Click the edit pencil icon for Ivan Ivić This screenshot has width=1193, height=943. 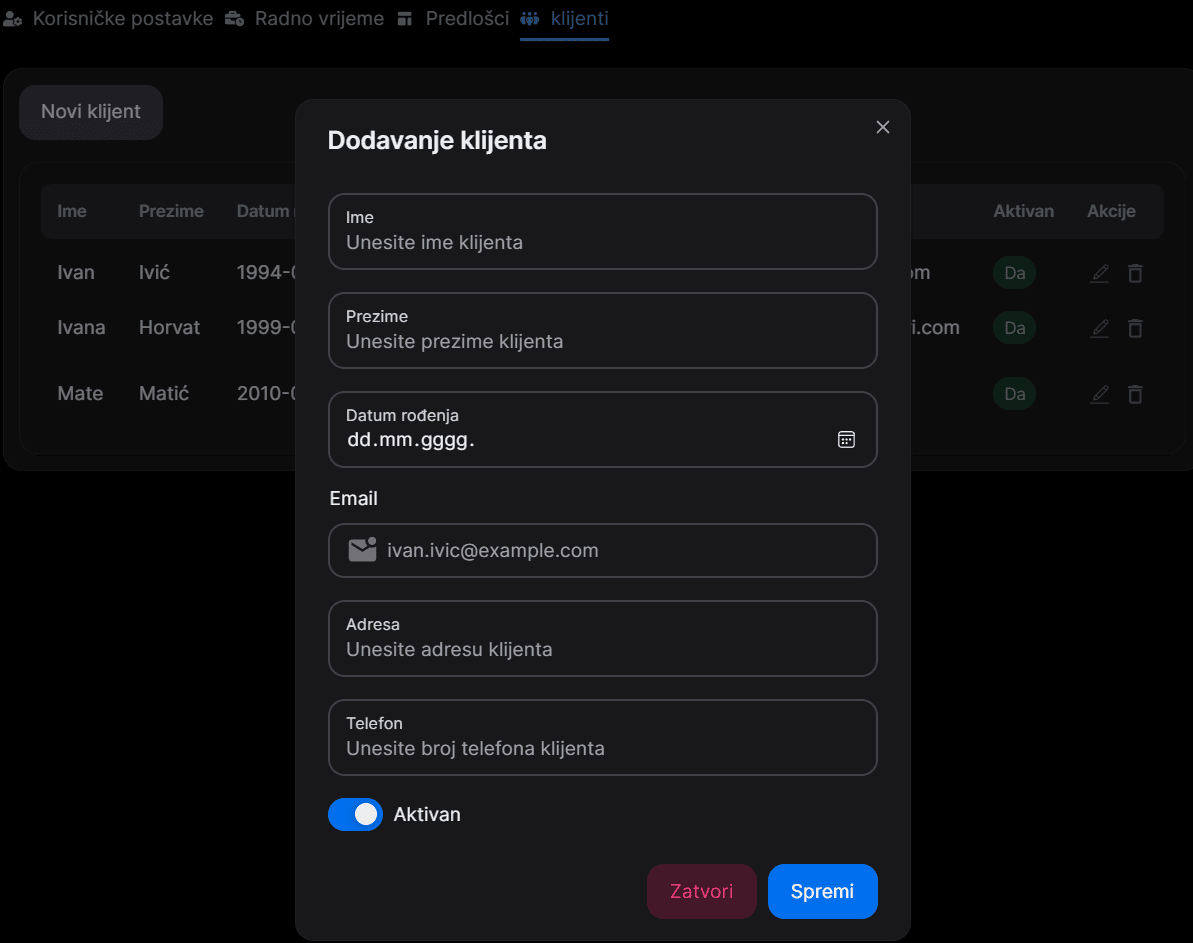1100,273
